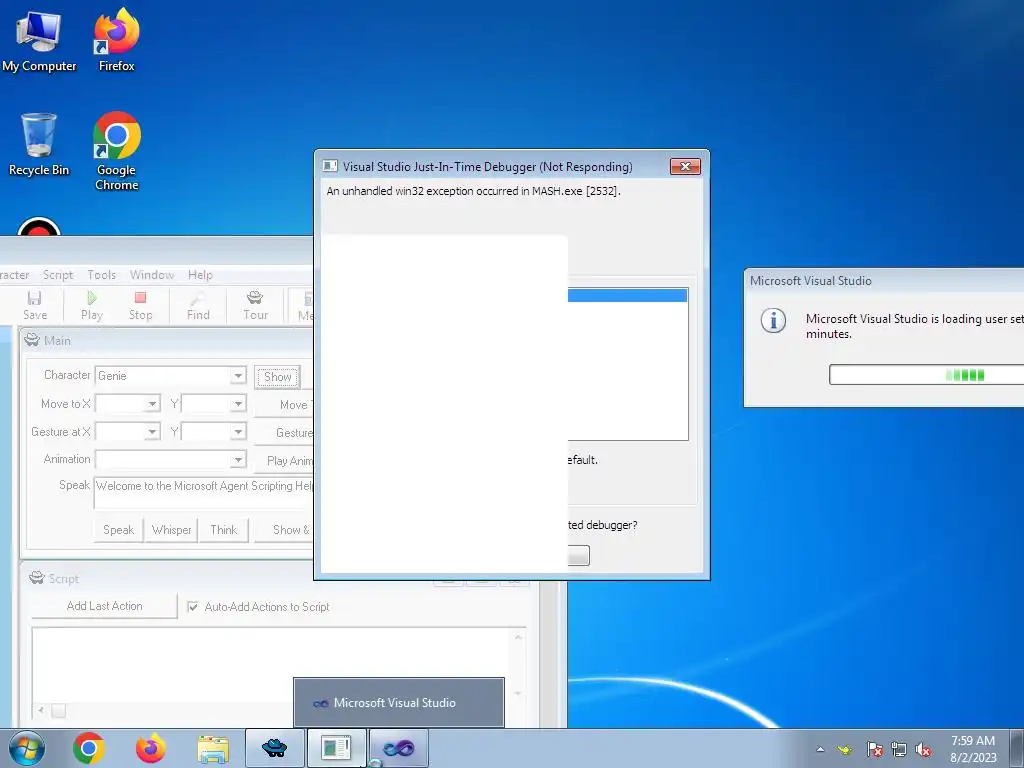1024x768 pixels.
Task: Click the Add Last Action button
Action: pyautogui.click(x=104, y=606)
